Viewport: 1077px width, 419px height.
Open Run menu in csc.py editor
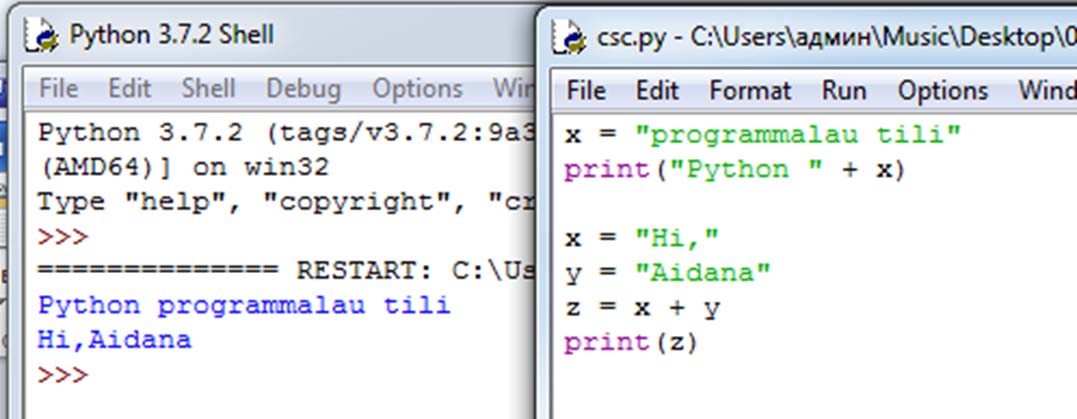[844, 91]
